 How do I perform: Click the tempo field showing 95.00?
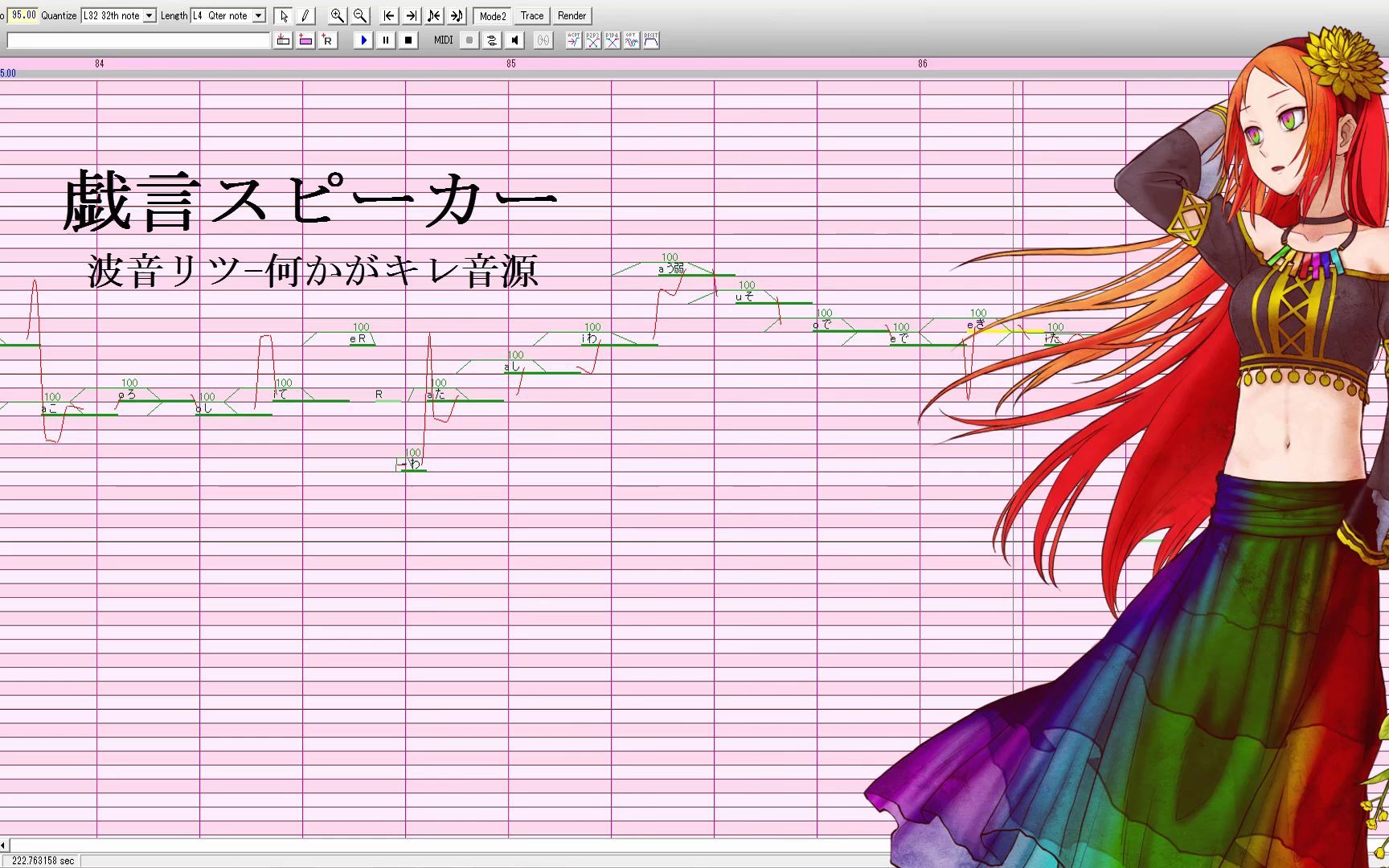[x=23, y=15]
